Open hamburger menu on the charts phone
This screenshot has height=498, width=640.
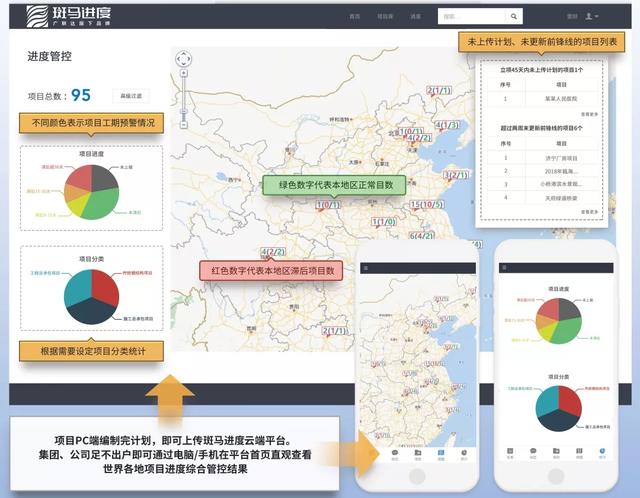point(504,268)
